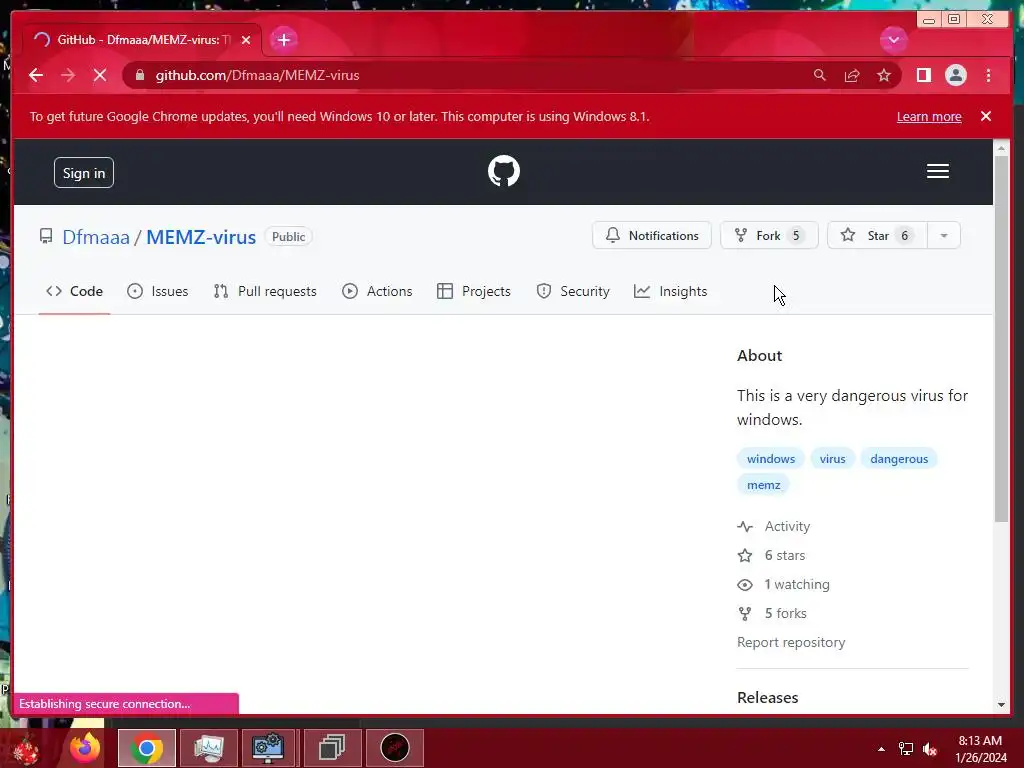Select the memz topic tag
Screen dimensions: 1024x768
(763, 485)
